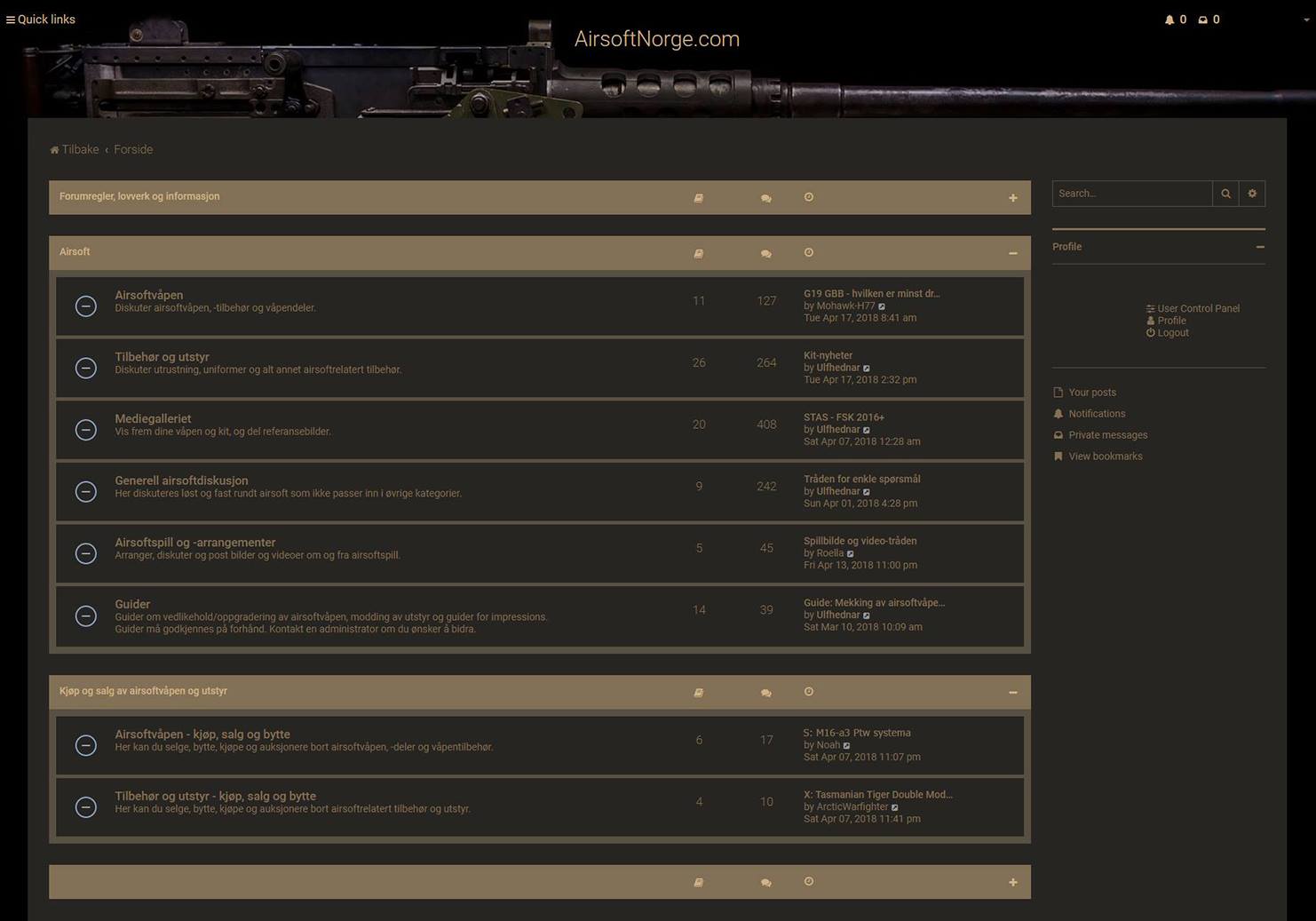Expand the unnamed bottom category

tap(1013, 882)
